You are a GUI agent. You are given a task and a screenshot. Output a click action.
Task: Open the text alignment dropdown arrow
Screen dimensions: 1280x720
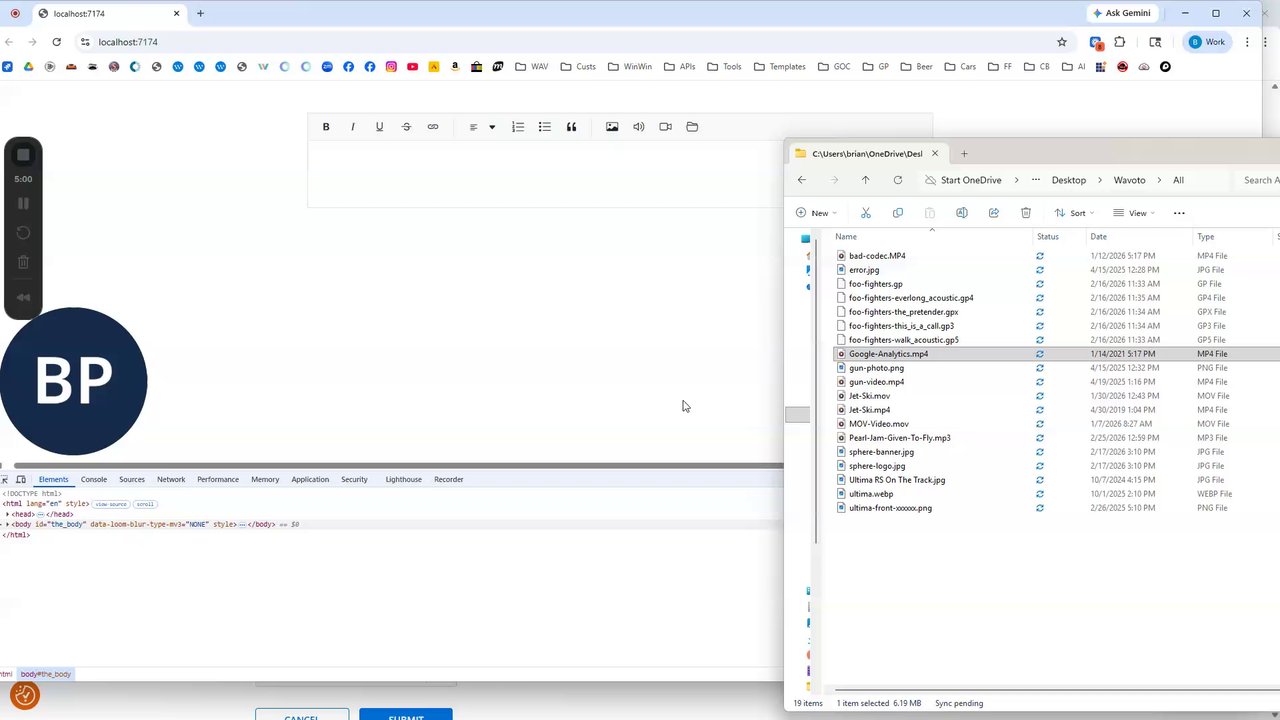pos(492,127)
